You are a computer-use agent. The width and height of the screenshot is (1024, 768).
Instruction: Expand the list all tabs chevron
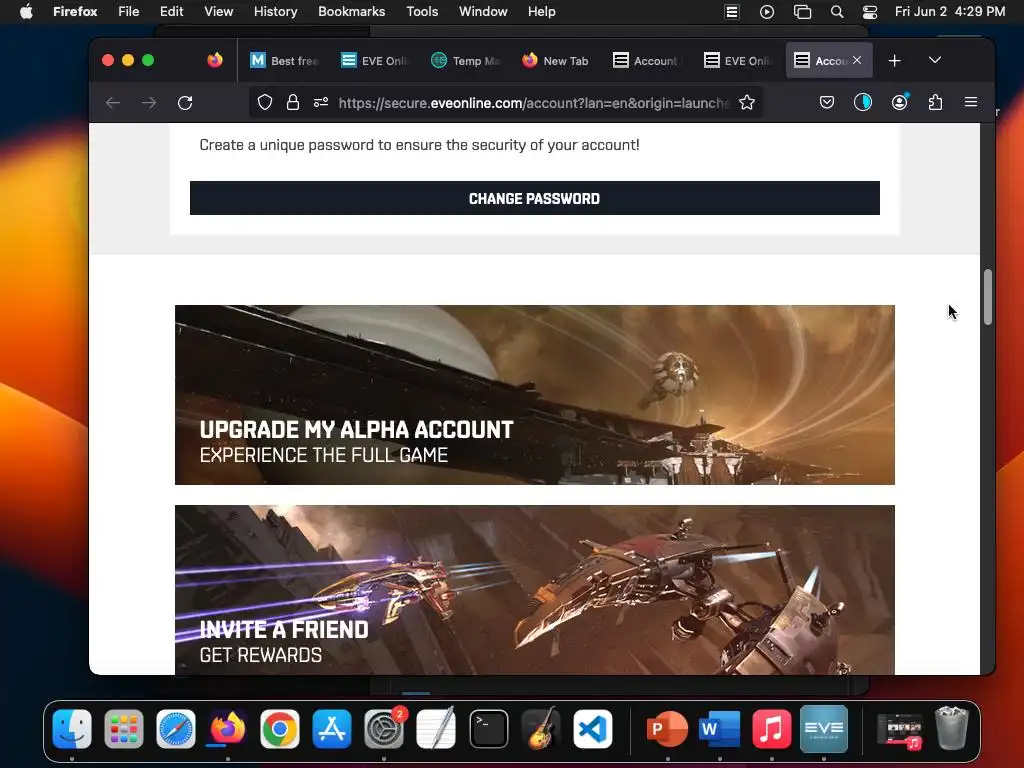[x=935, y=60]
